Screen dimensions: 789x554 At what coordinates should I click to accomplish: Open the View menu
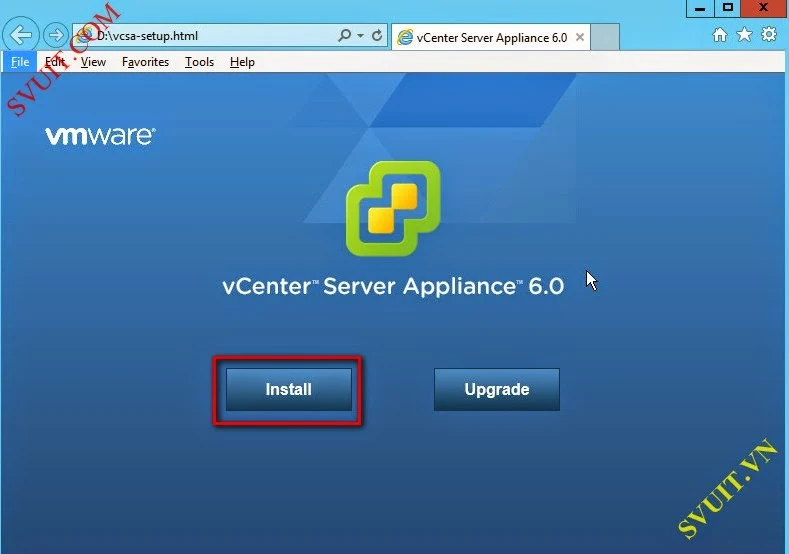point(94,62)
